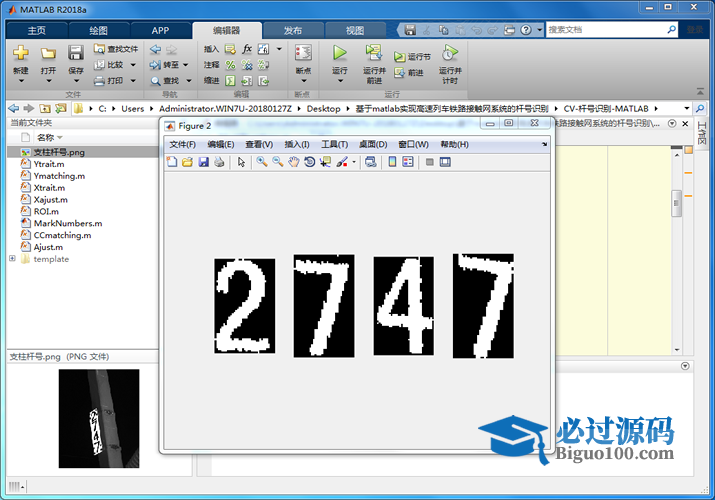Toggle Insert Legend in Figure toolbar

(x=408, y=162)
